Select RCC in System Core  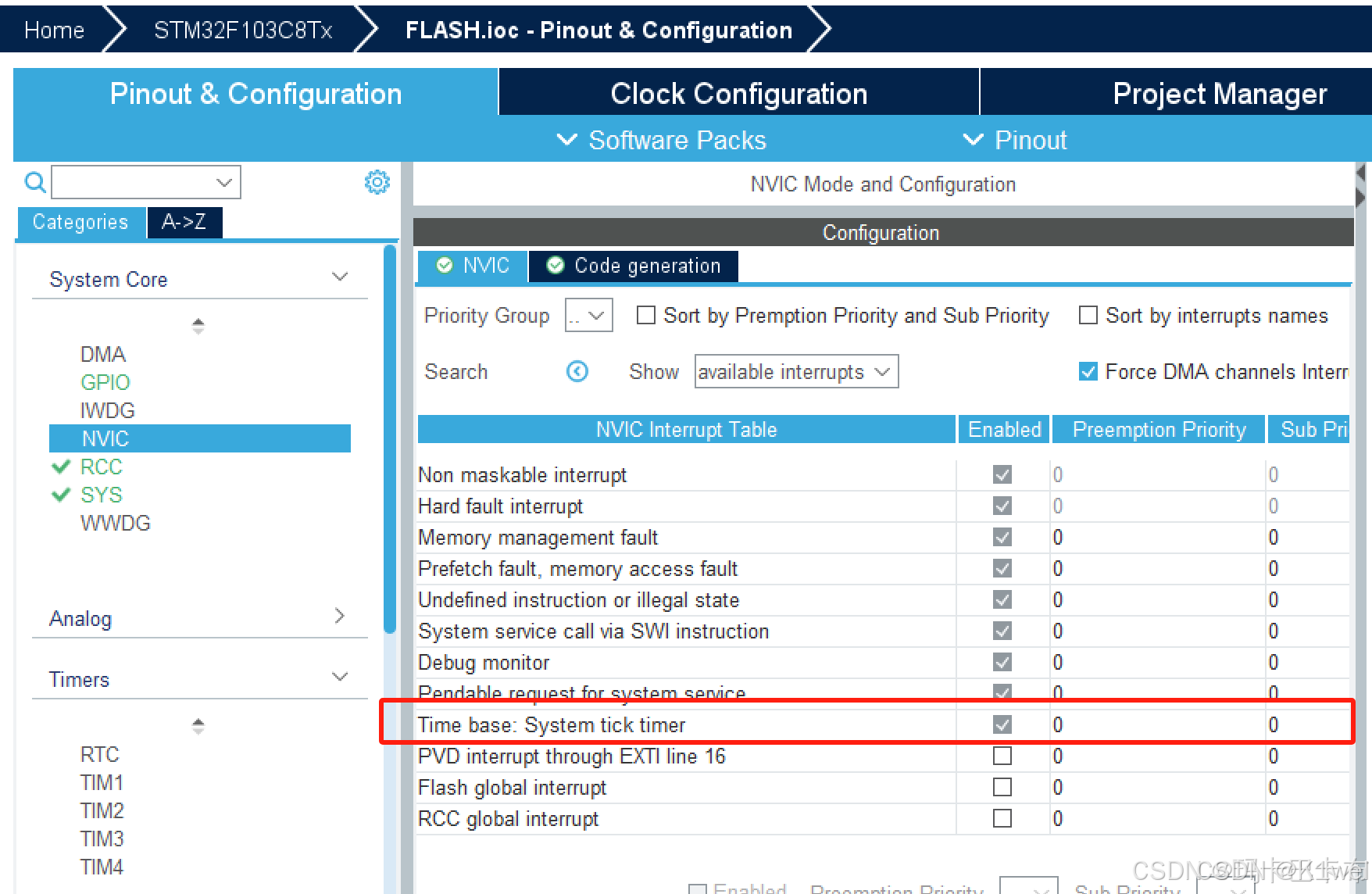(x=101, y=467)
